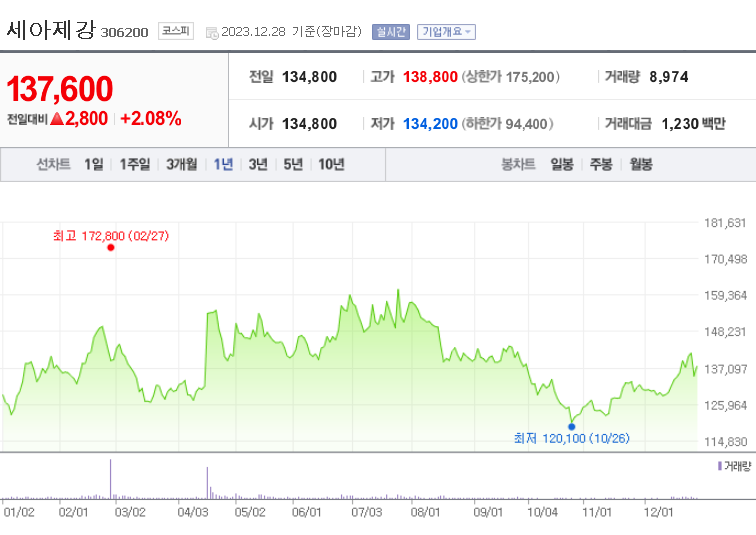Click the 실시간 badge button
756x535 pixels.
click(391, 32)
